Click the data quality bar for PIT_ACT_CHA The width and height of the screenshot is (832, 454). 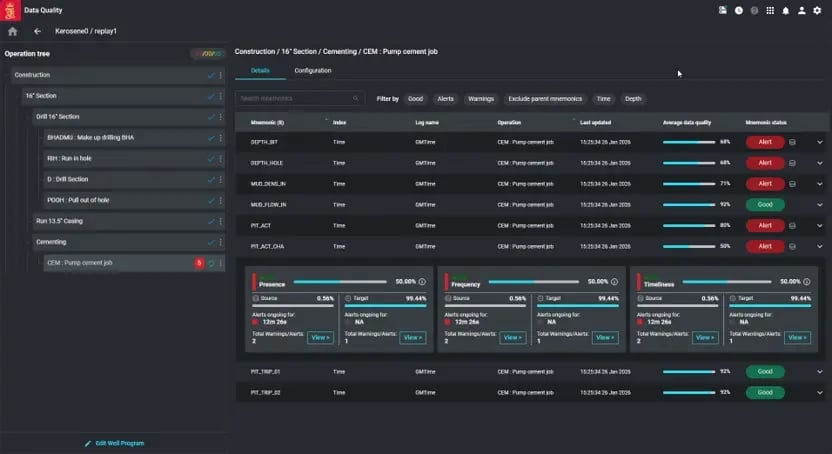click(689, 247)
